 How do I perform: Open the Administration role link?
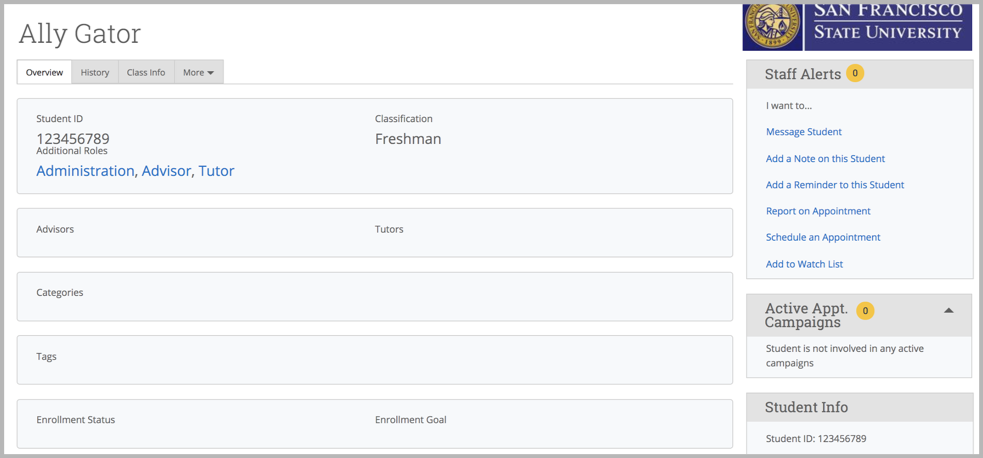pyautogui.click(x=85, y=171)
